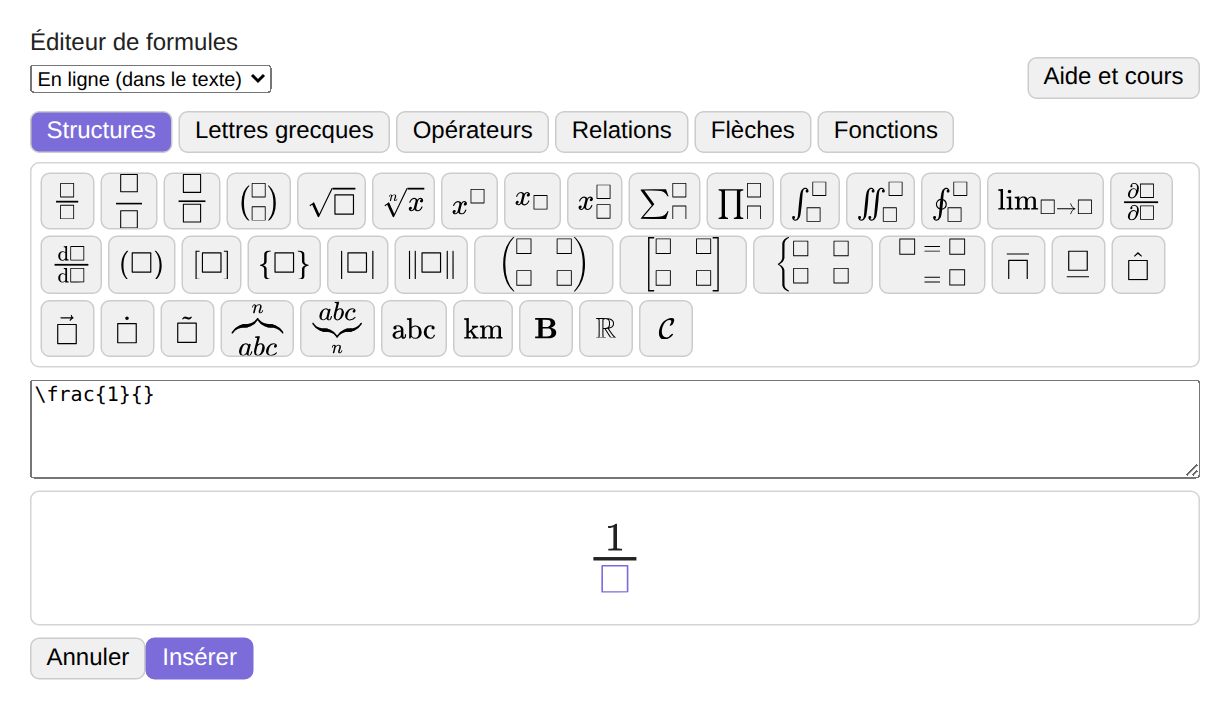The width and height of the screenshot is (1230, 710).
Task: Insert the partial derivative fraction
Action: 1141,201
